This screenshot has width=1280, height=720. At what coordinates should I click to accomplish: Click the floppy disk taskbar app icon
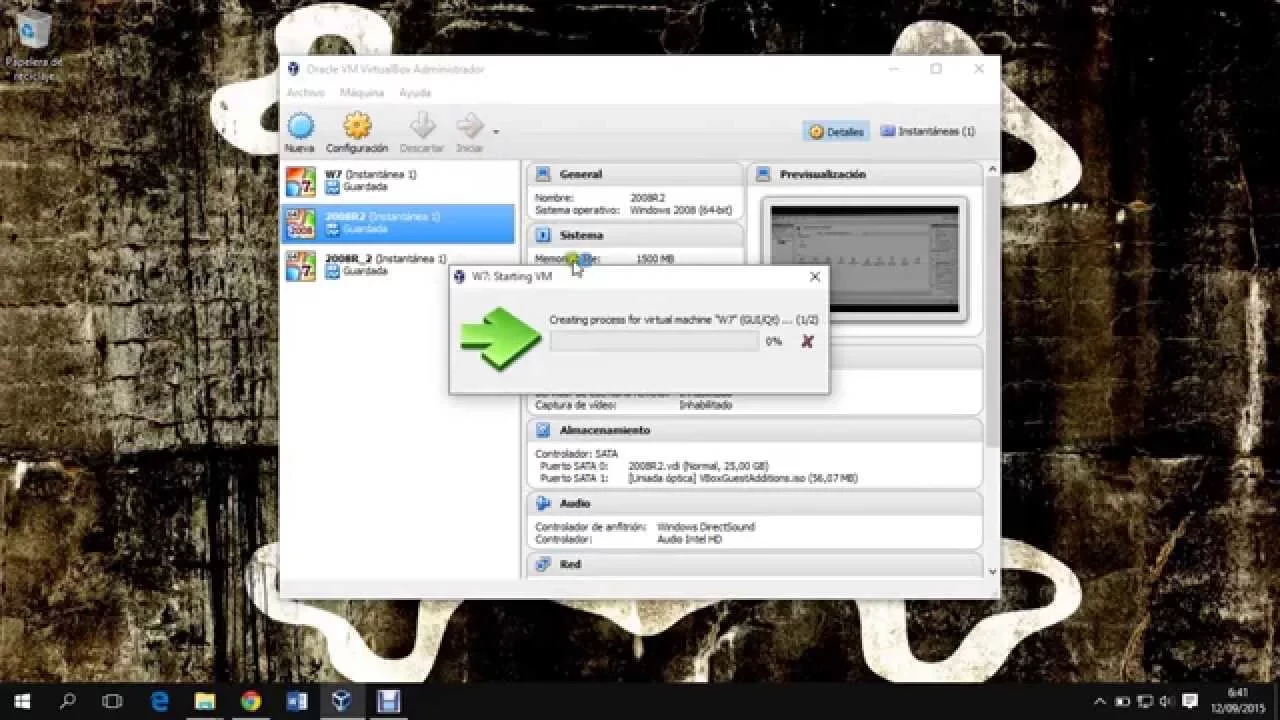click(388, 701)
